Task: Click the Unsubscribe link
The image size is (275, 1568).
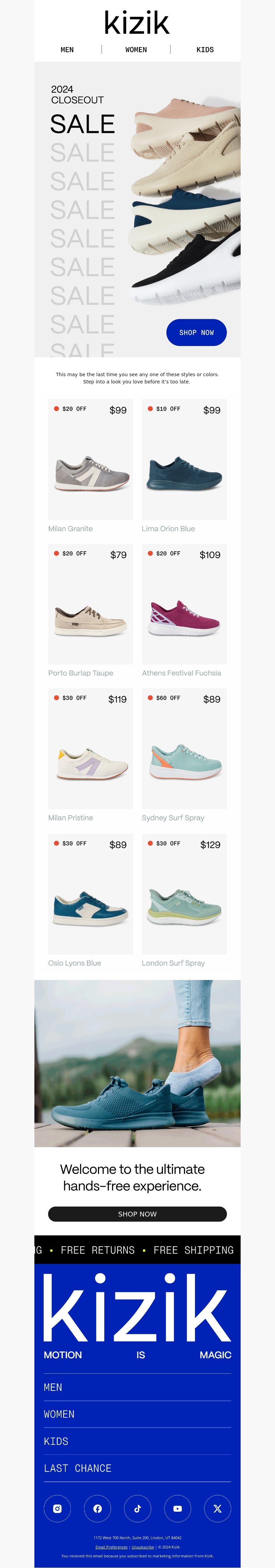Action: 143,1547
